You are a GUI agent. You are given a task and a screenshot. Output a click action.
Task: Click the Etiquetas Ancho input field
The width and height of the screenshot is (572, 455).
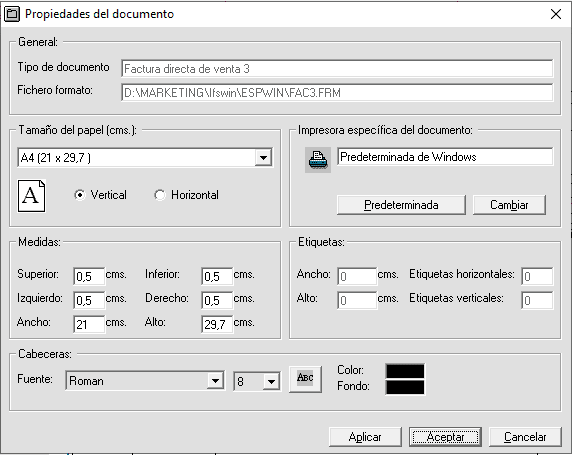coord(357,276)
